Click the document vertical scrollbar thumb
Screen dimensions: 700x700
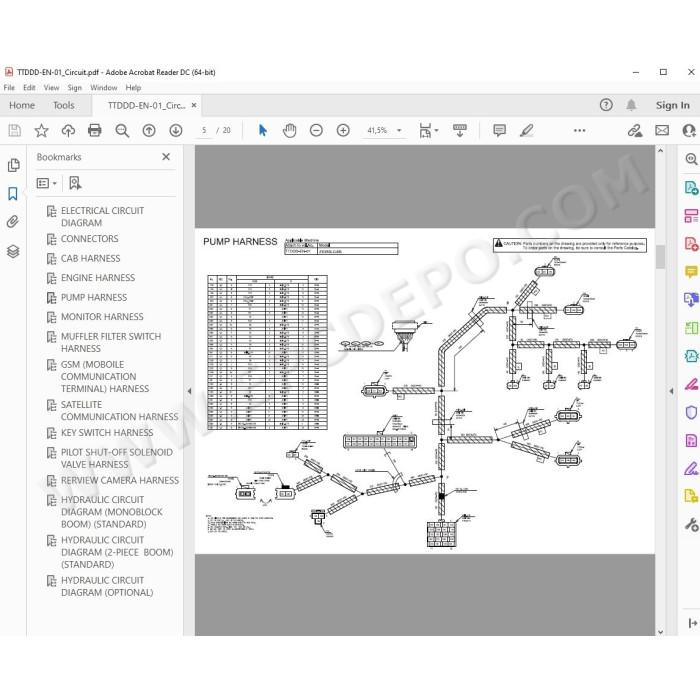tap(660, 257)
